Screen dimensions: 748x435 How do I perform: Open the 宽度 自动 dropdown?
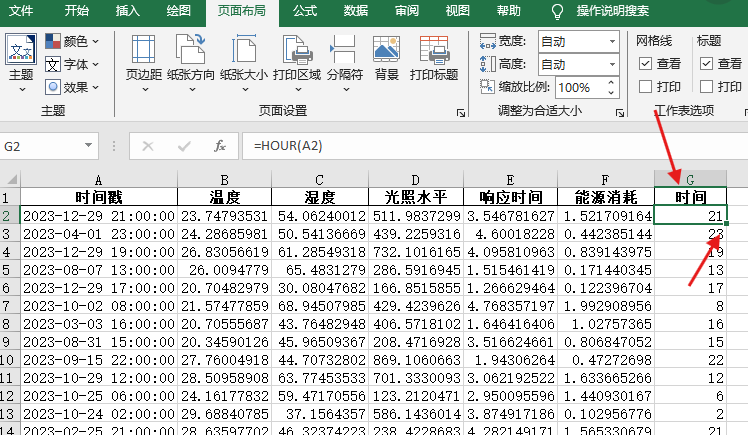point(612,41)
